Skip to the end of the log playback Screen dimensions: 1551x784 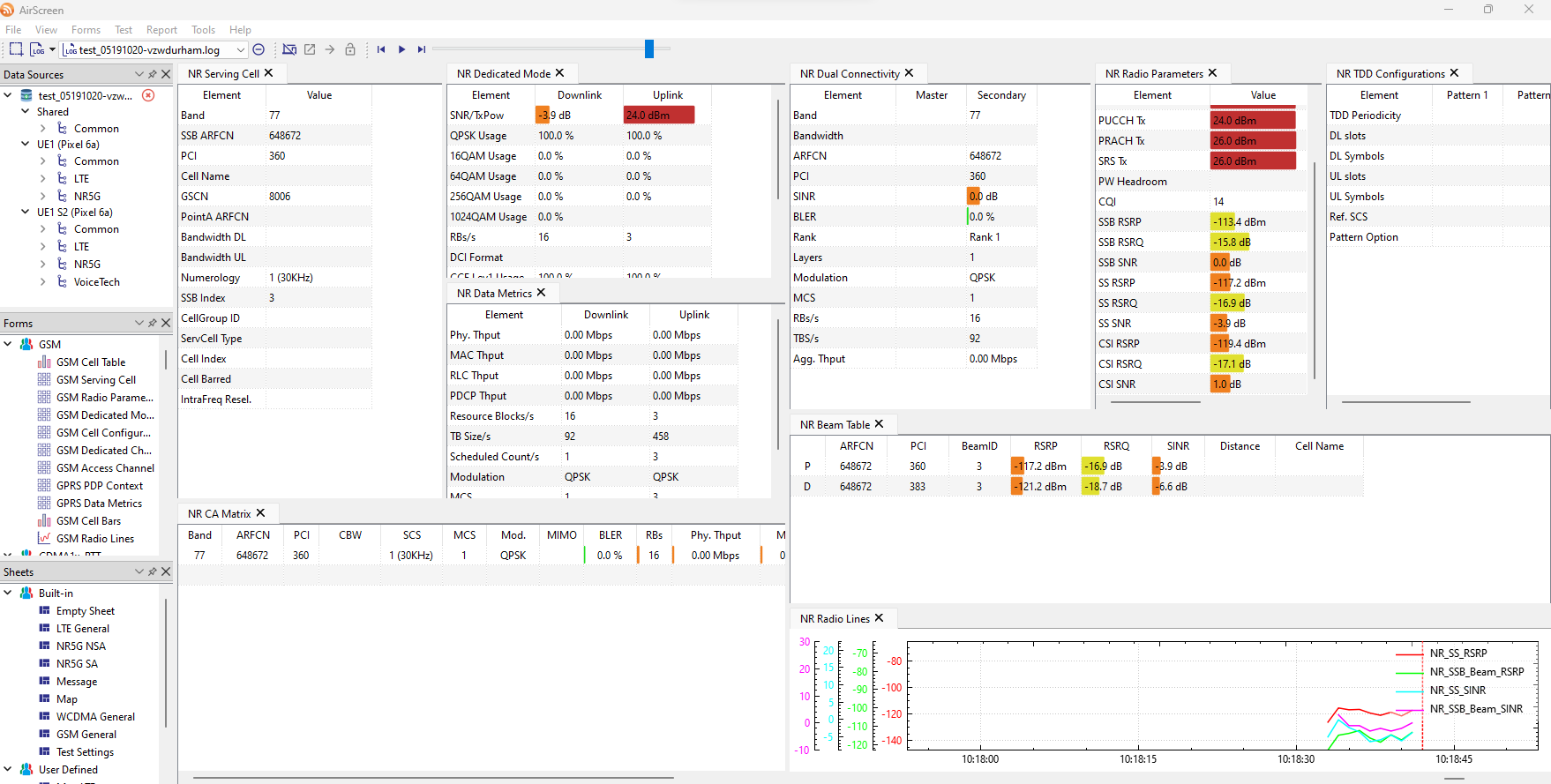point(422,49)
